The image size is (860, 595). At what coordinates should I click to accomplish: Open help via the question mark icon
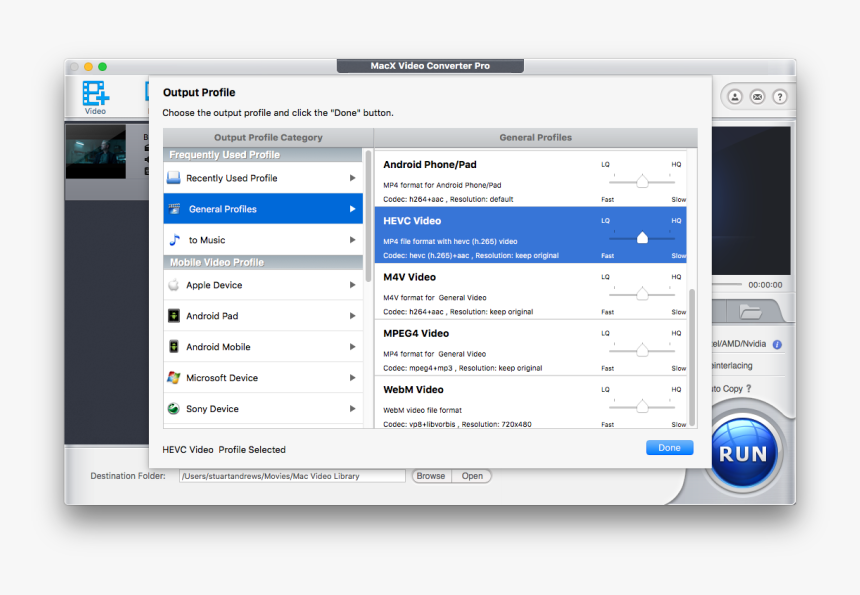[780, 97]
